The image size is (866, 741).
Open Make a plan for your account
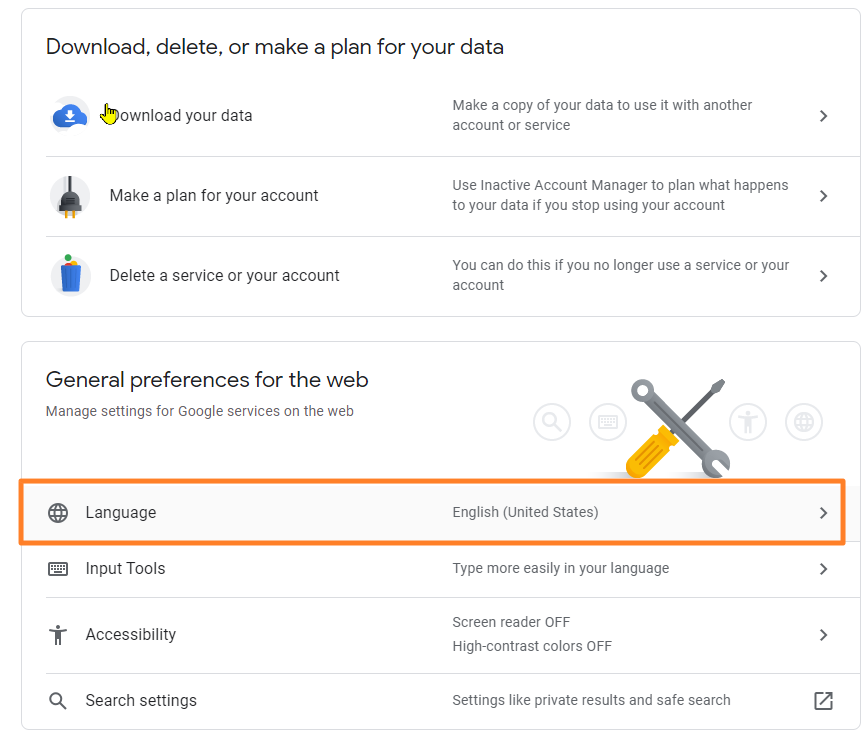[x=214, y=196]
